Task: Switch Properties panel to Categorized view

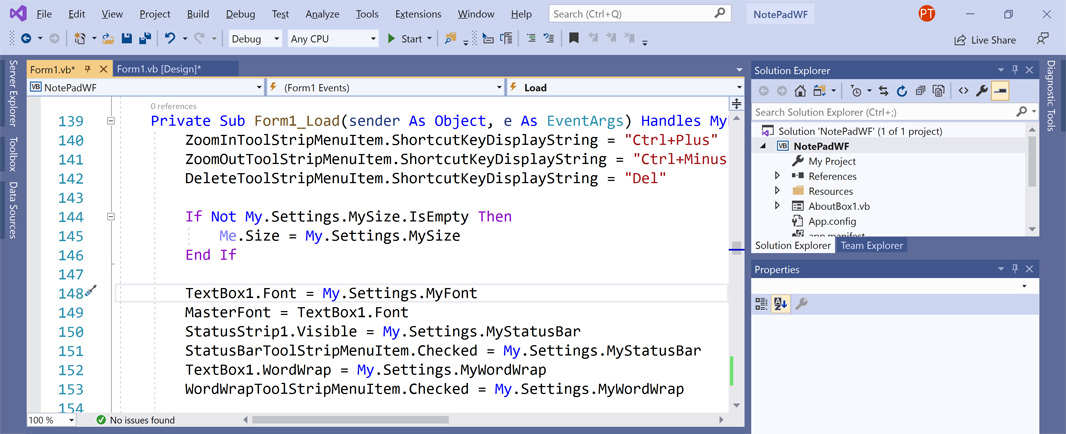Action: tap(762, 304)
